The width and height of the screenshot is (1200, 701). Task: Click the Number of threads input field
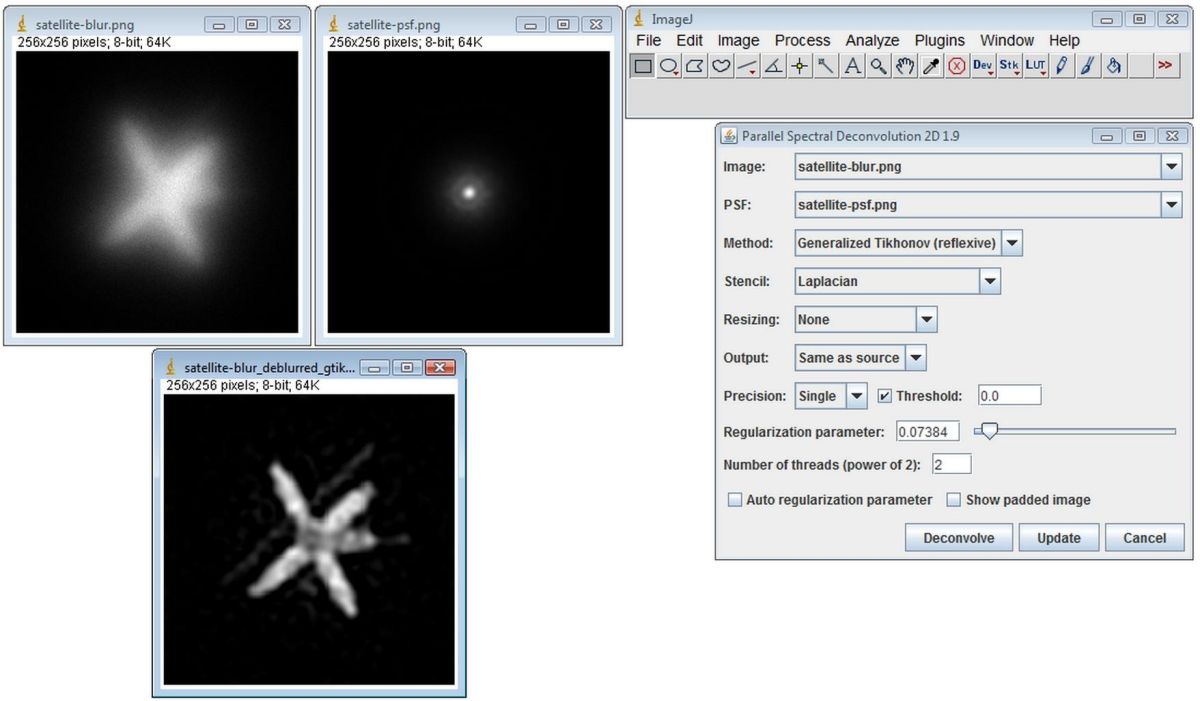click(x=951, y=465)
